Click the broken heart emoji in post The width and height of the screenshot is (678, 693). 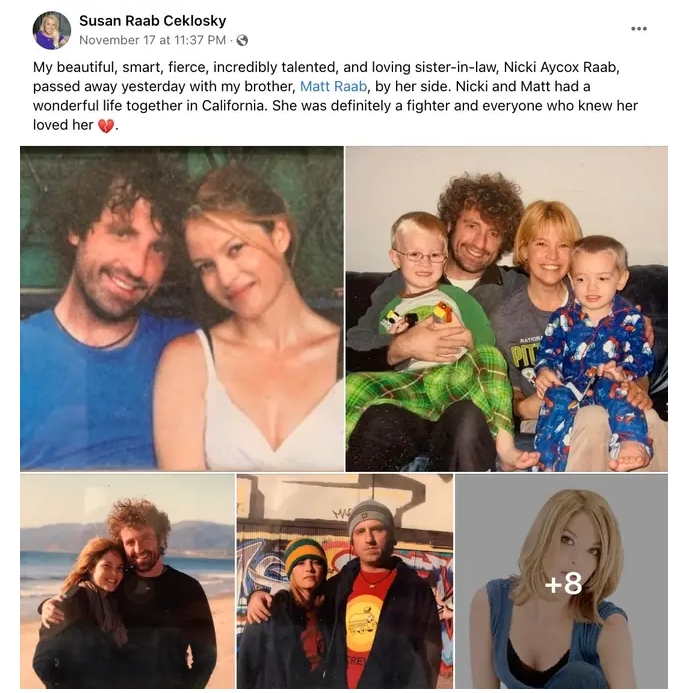(x=105, y=126)
